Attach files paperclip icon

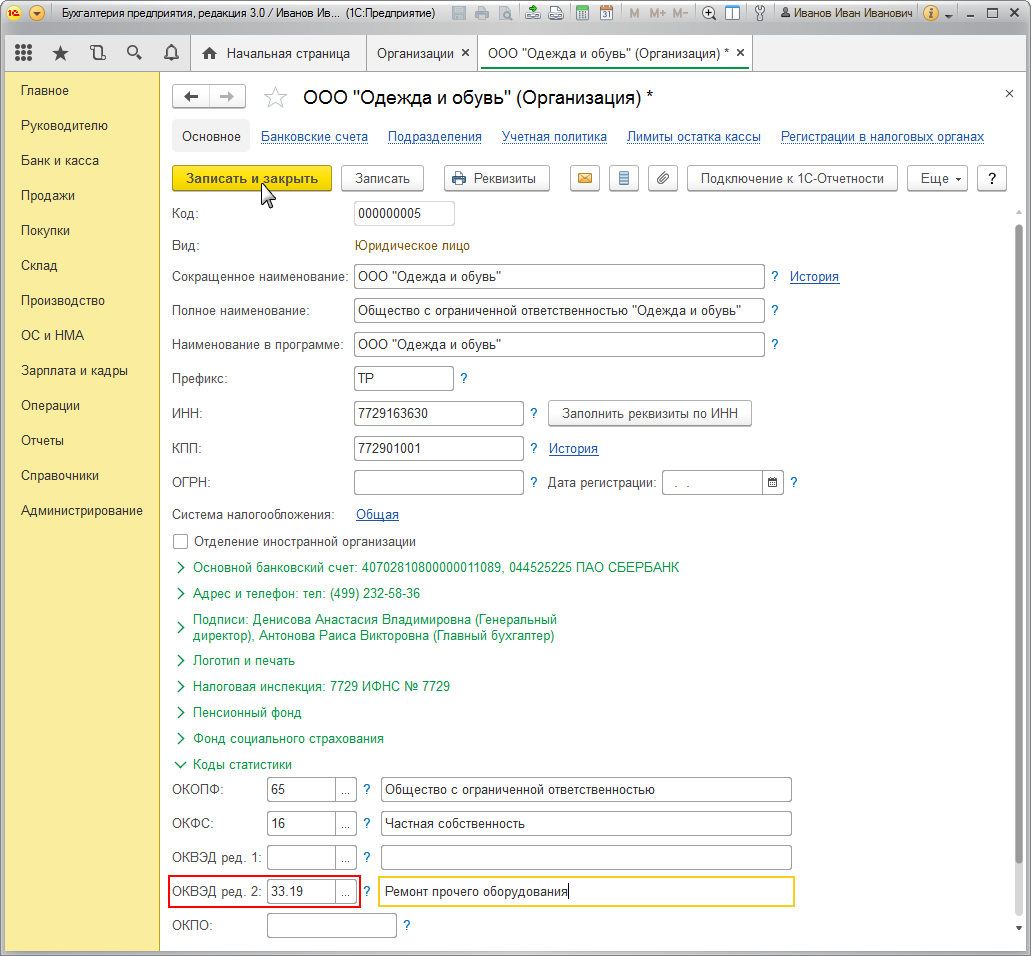coord(663,178)
